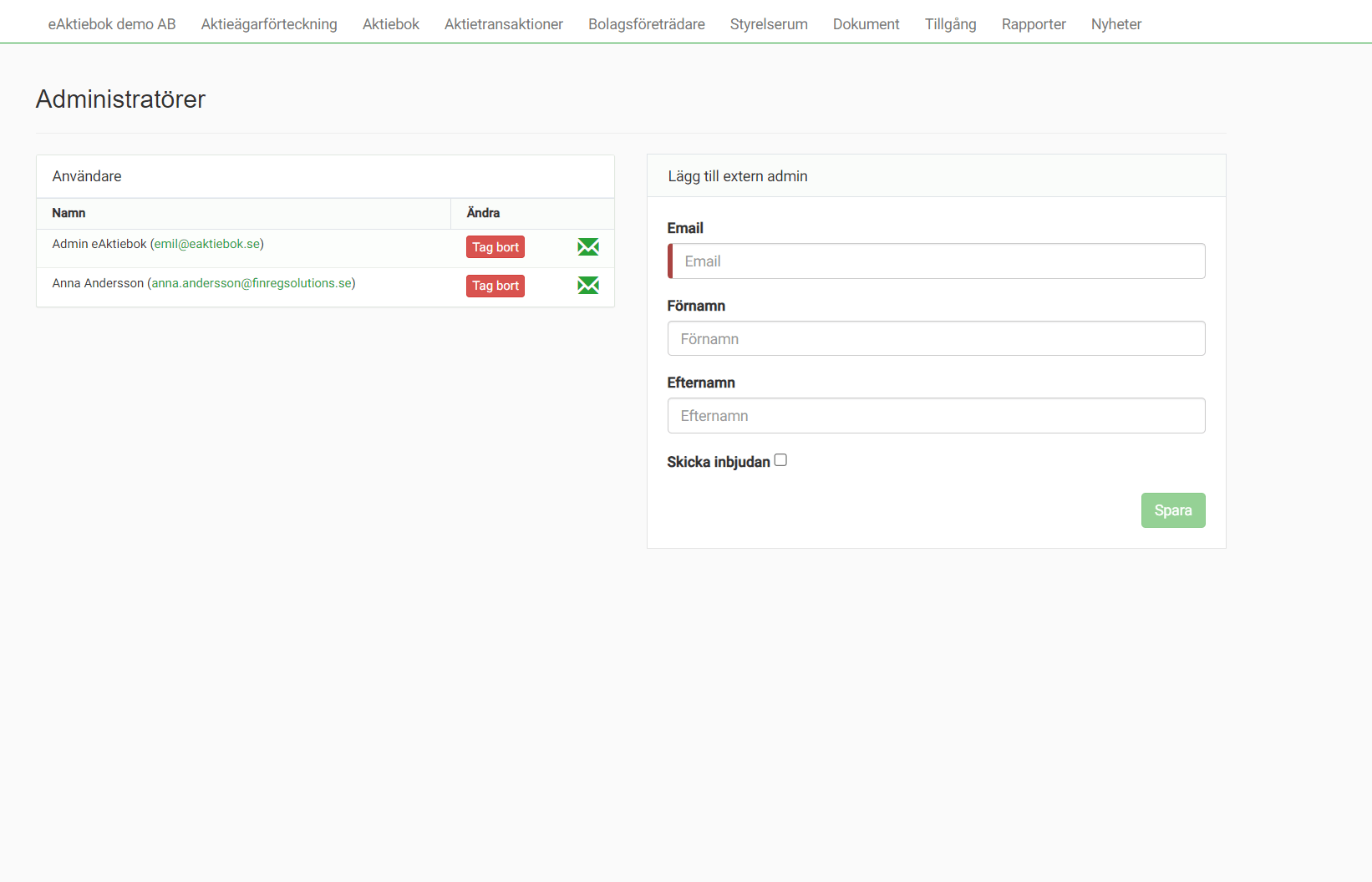Open the eAktiebok demo AB menu

[x=112, y=24]
